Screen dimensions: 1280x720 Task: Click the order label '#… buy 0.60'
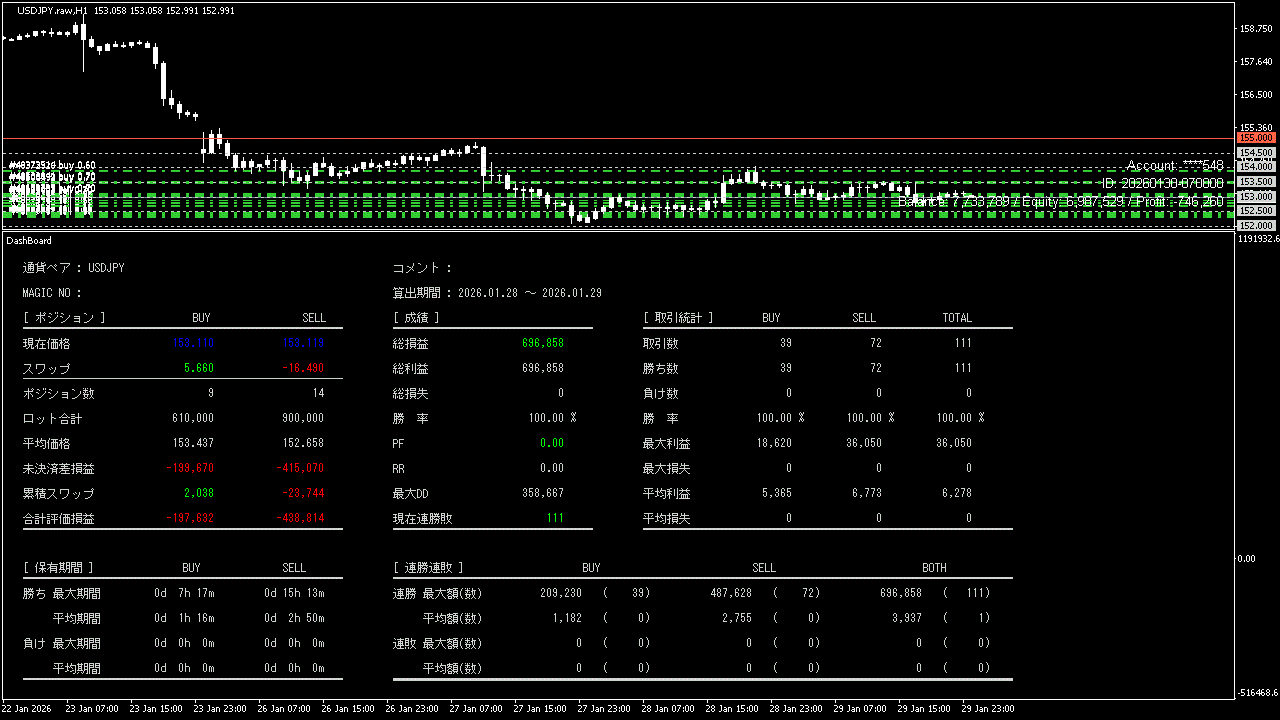[x=52, y=165]
